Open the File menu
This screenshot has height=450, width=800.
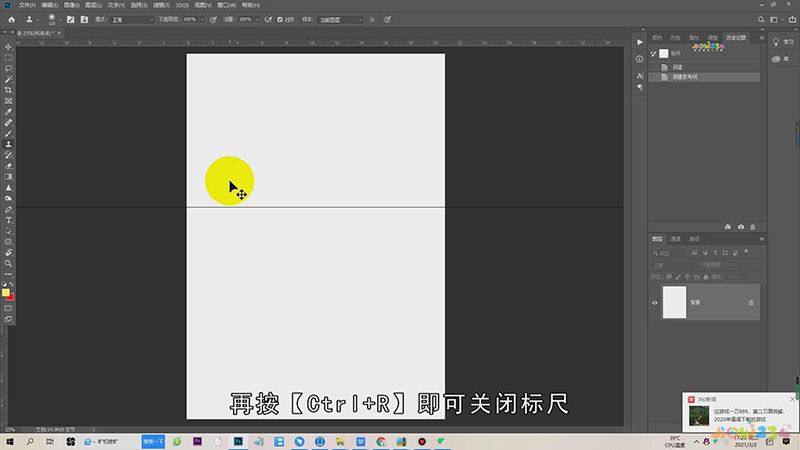tap(27, 5)
